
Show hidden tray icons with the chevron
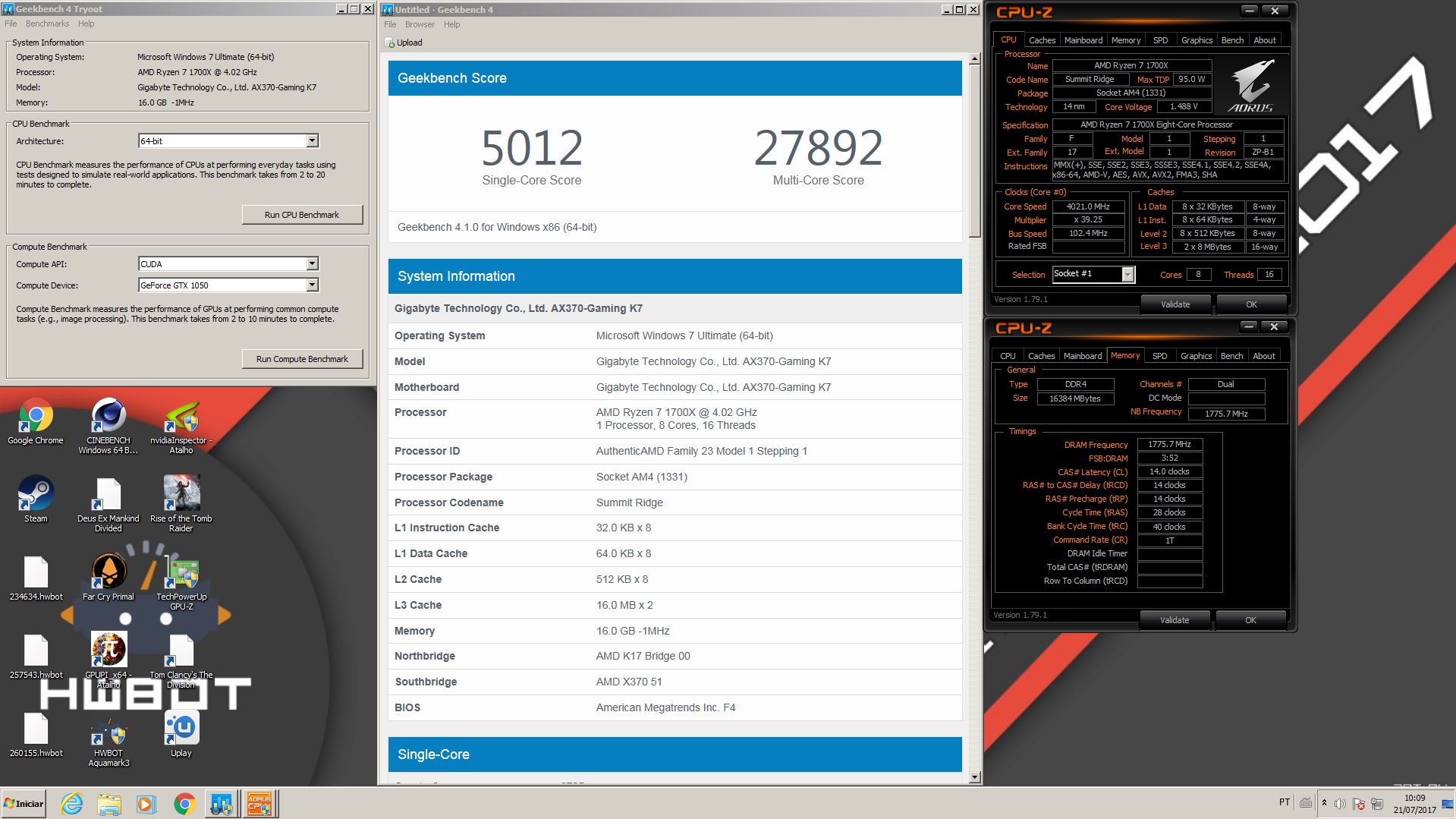click(x=1324, y=803)
